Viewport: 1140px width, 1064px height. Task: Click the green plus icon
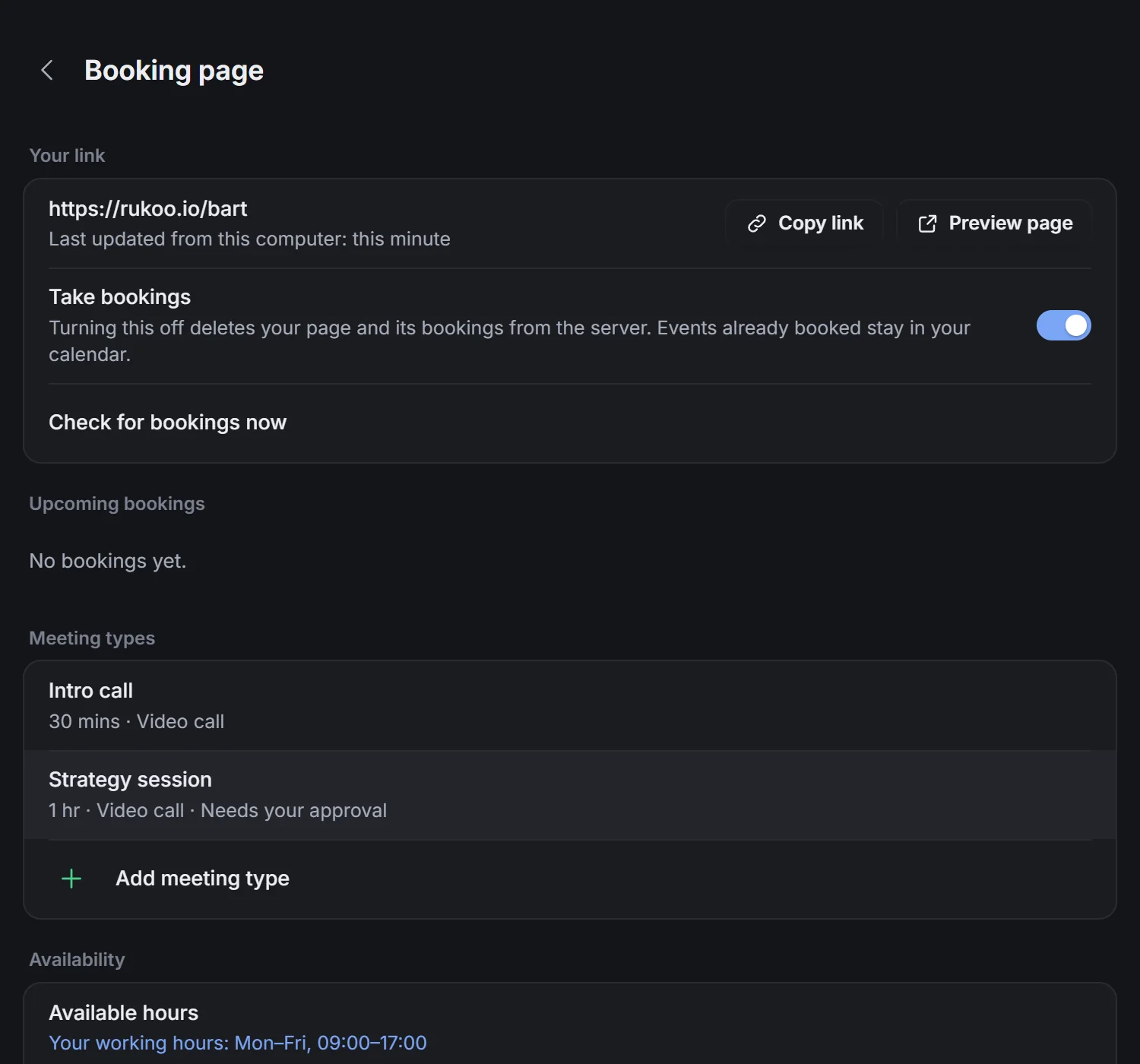click(x=71, y=879)
